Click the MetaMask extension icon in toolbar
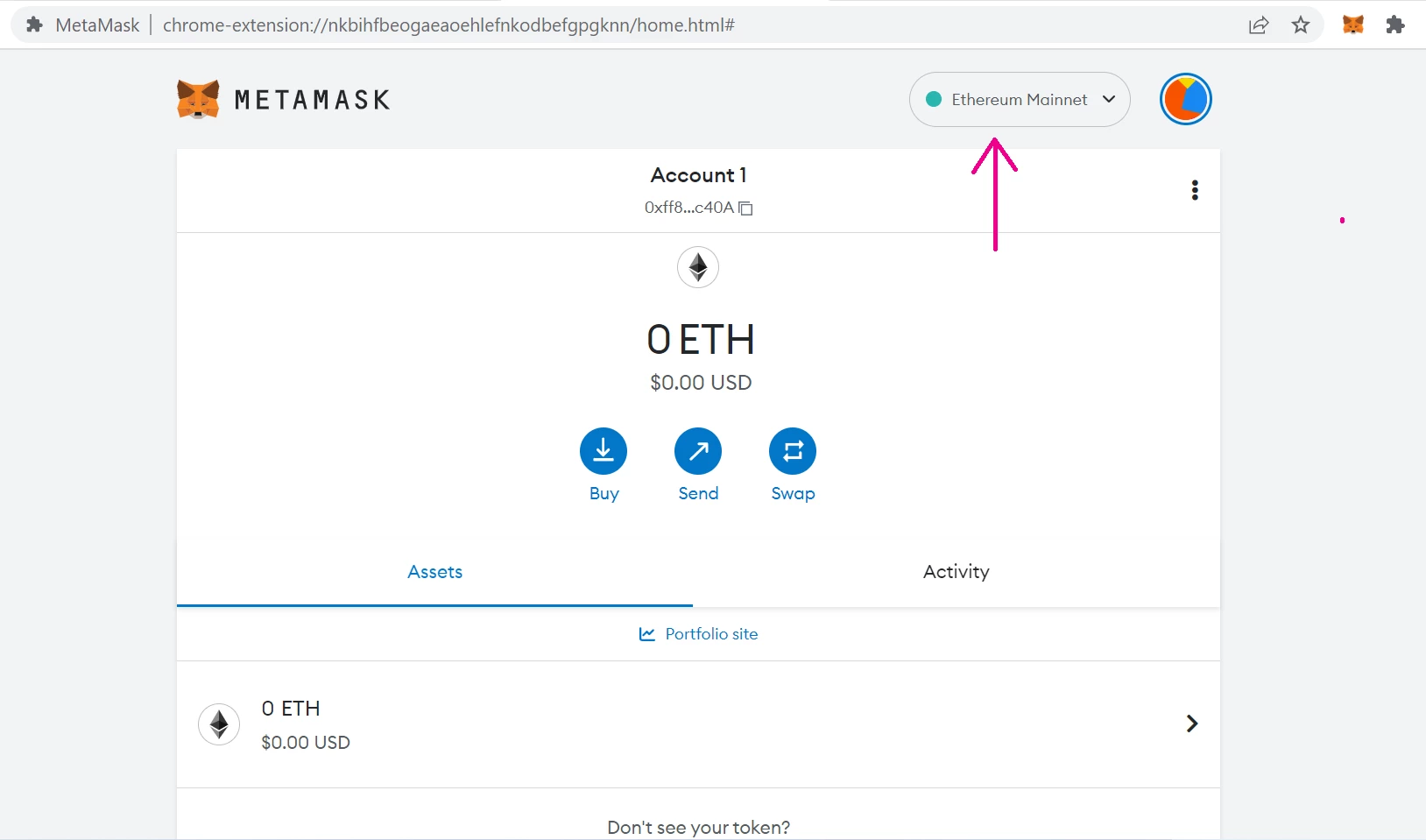The width and height of the screenshot is (1426, 840). 1353,25
